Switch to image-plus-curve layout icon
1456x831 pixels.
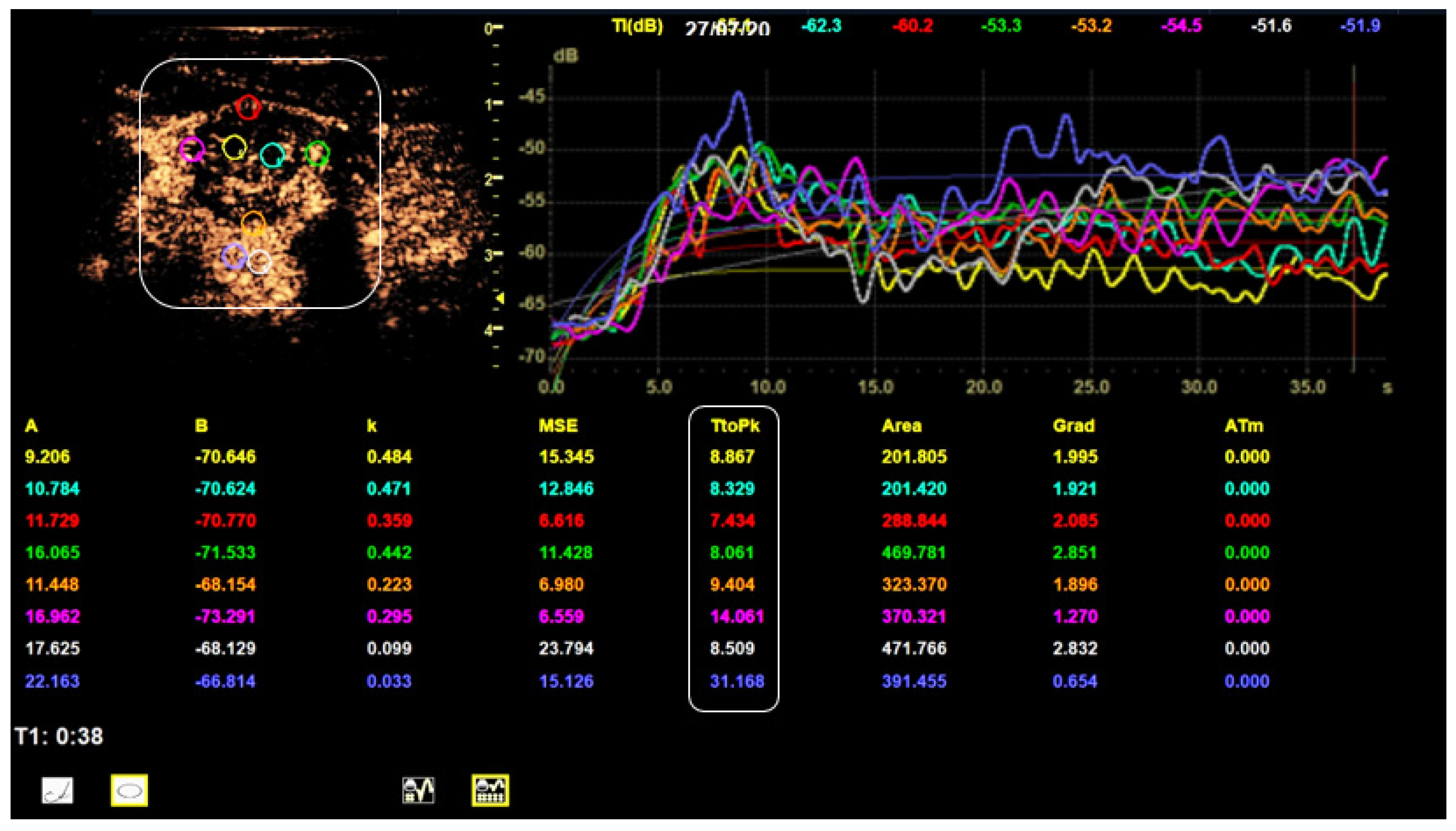coord(418,791)
